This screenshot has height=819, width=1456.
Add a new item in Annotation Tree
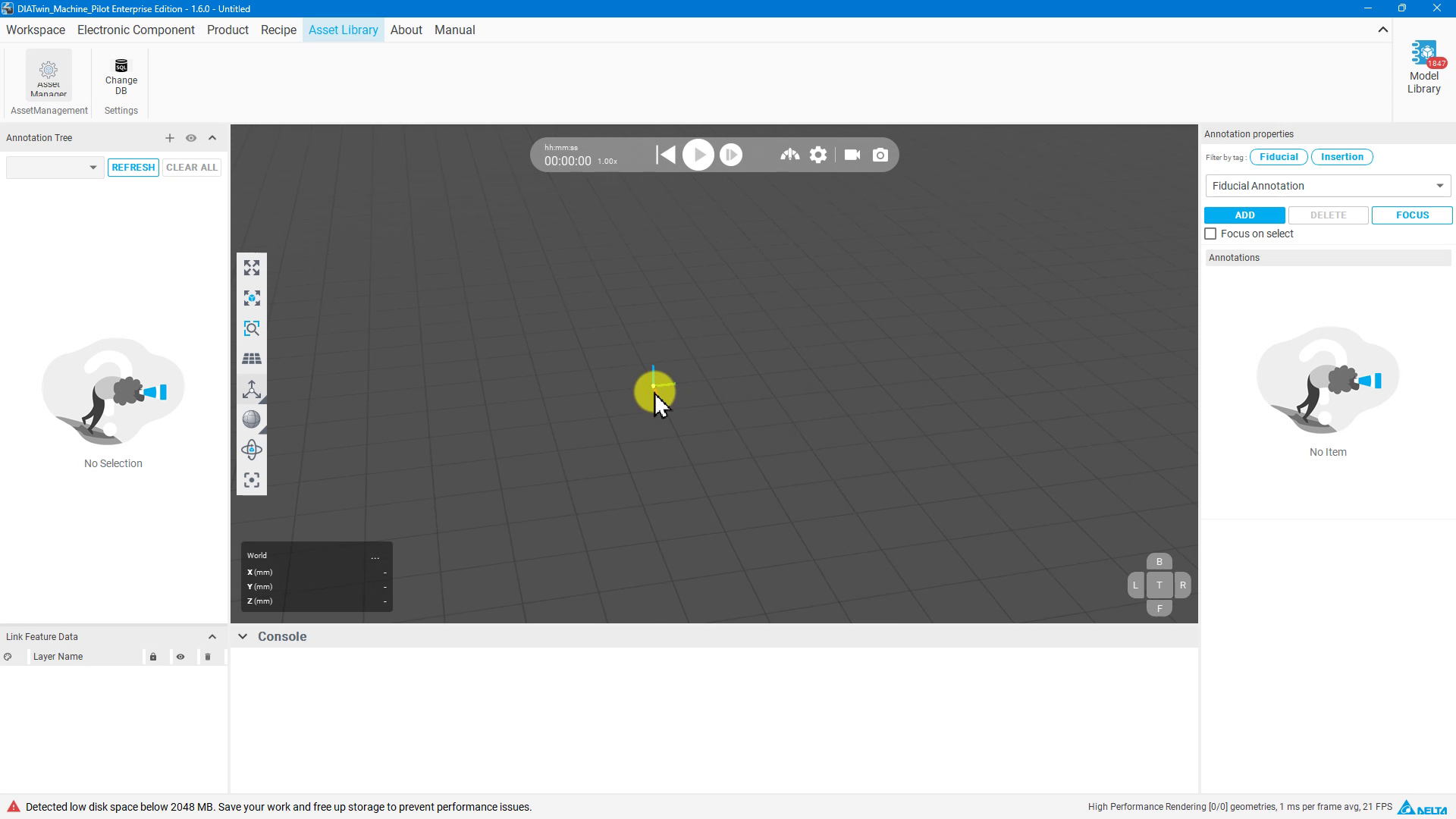pos(170,138)
